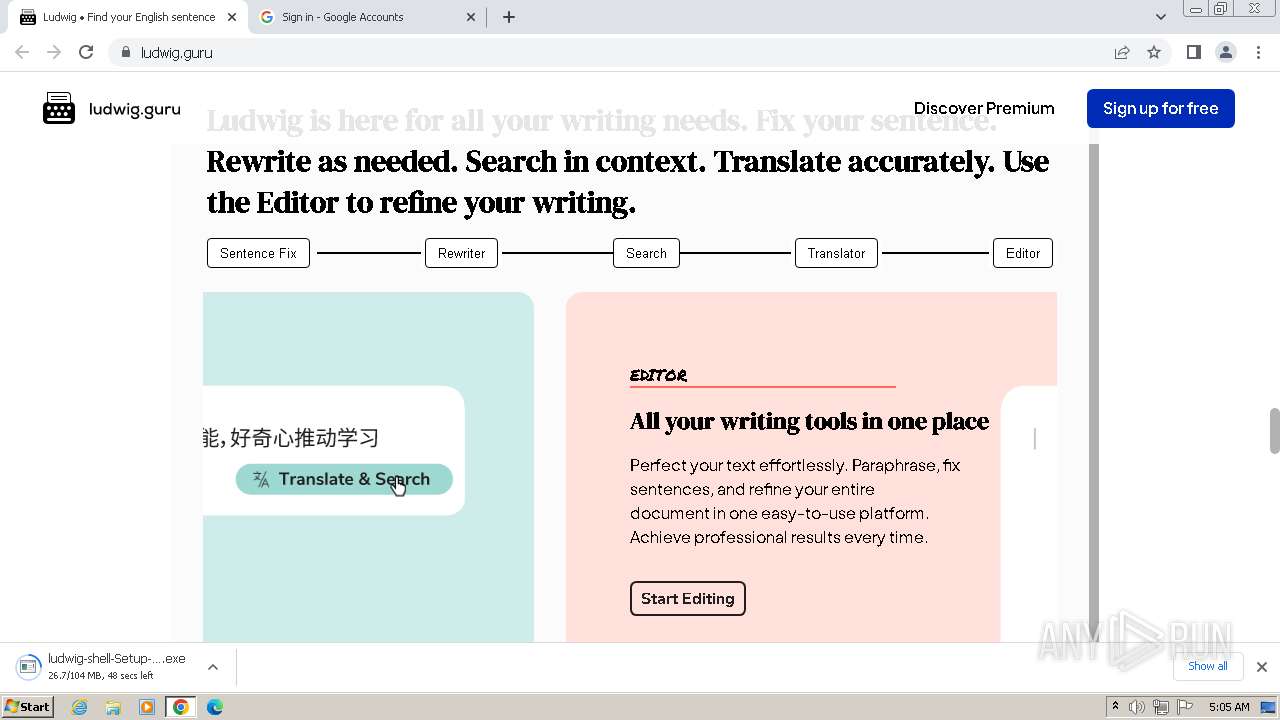Image resolution: width=1280 pixels, height=720 pixels.
Task: Bookmark this page with the star icon
Action: click(1154, 52)
